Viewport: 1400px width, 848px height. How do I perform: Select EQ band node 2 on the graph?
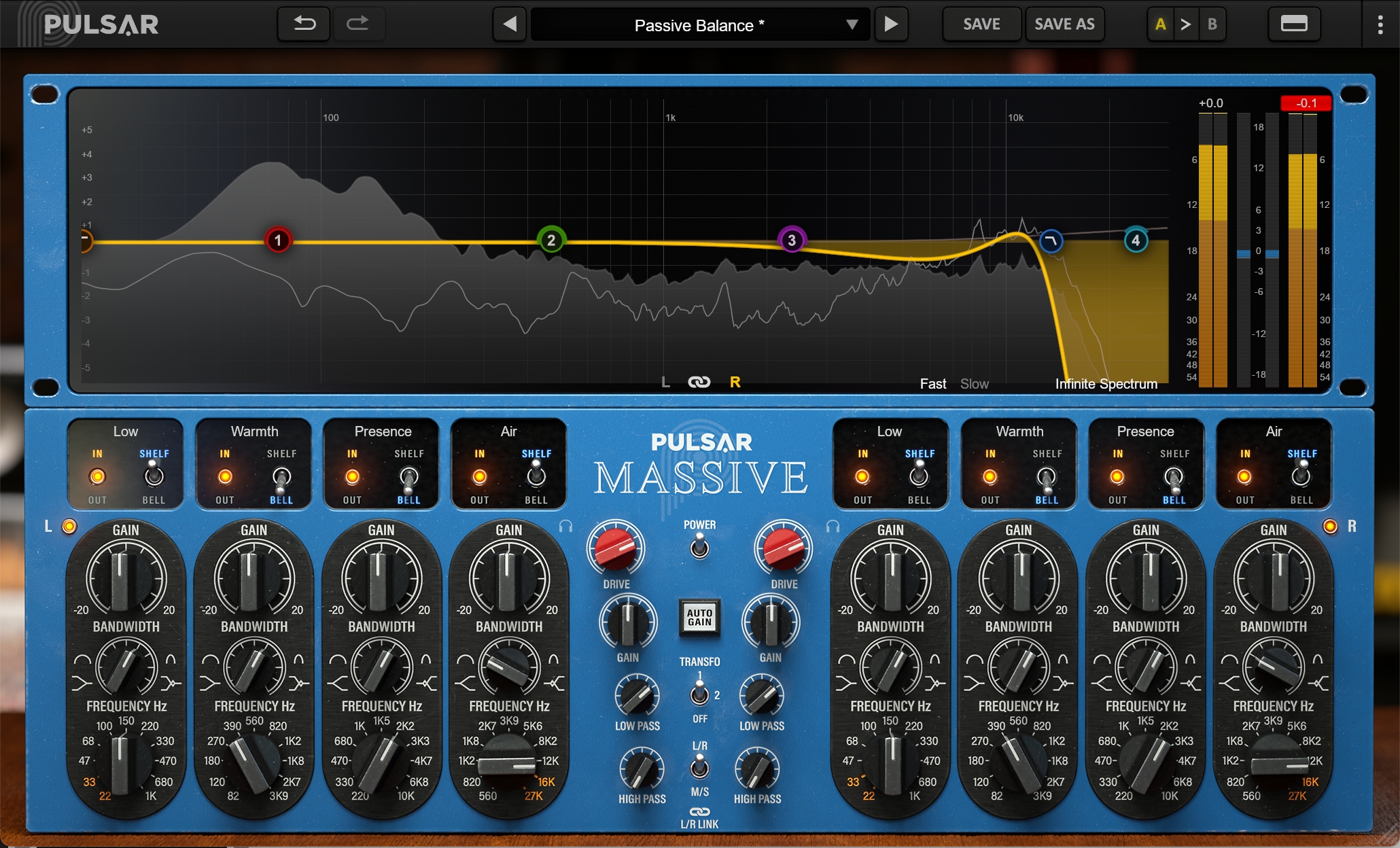551,240
